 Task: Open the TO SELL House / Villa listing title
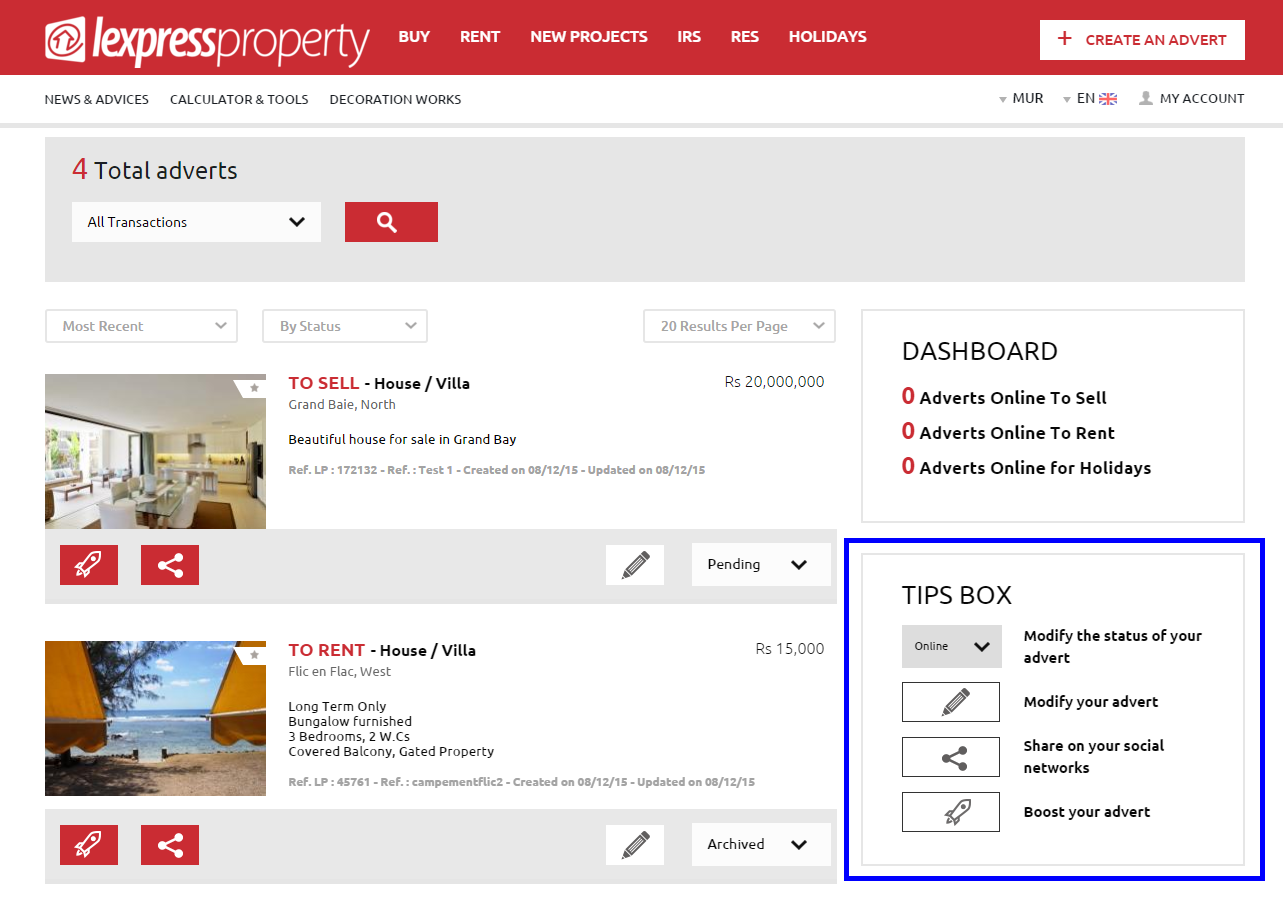click(x=379, y=383)
